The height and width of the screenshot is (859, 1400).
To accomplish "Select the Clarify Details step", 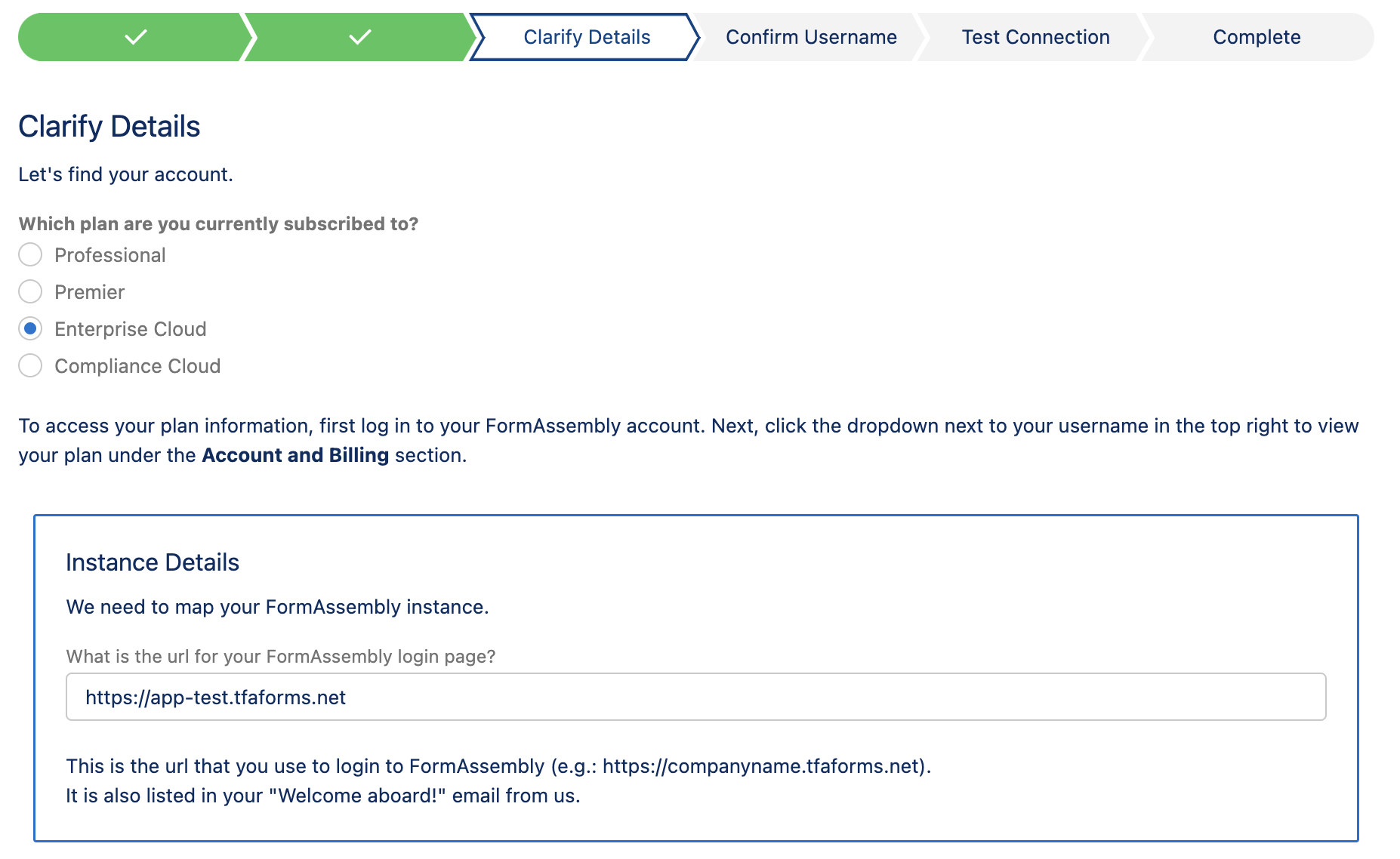I will (x=587, y=37).
